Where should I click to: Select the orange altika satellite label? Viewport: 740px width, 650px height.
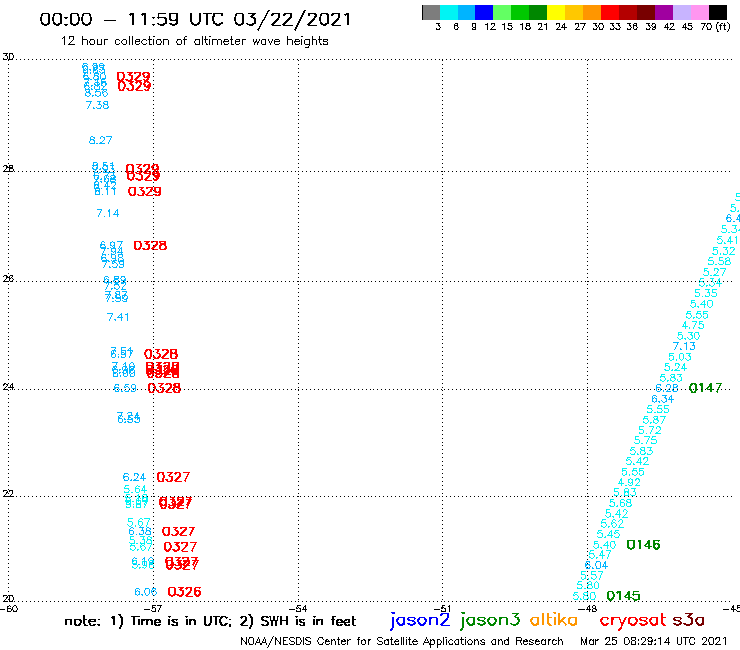click(x=554, y=620)
